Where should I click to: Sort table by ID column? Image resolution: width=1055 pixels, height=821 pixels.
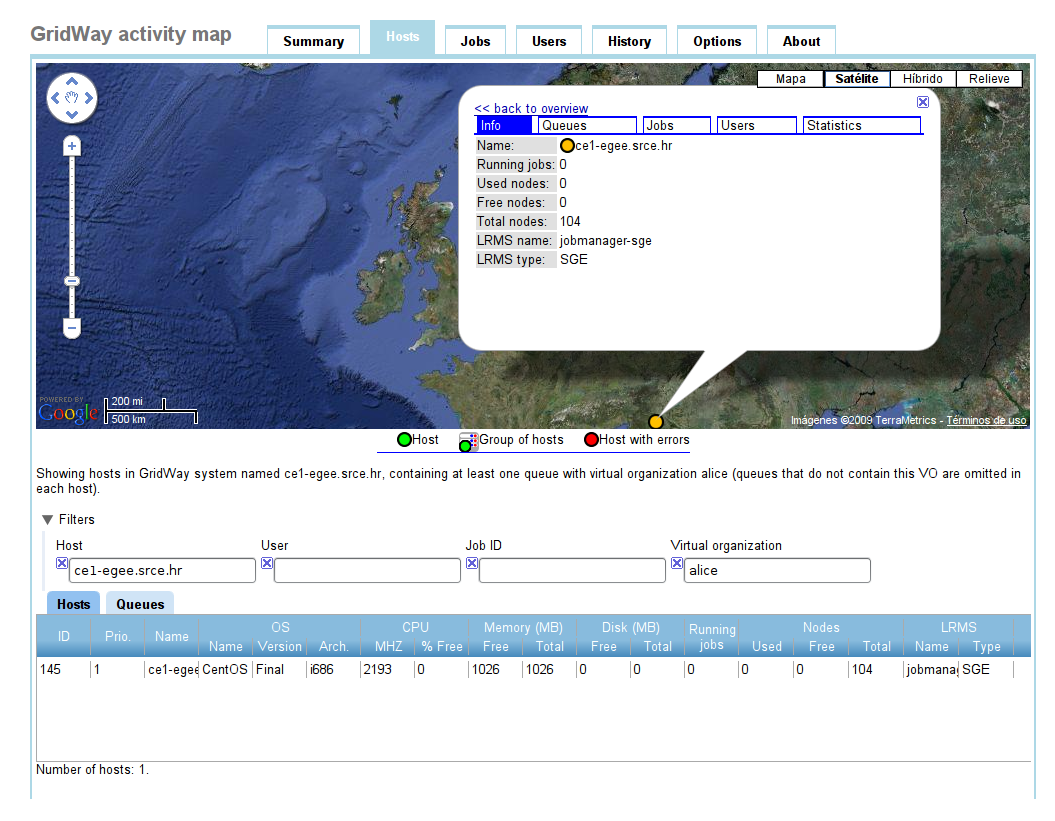pos(64,636)
